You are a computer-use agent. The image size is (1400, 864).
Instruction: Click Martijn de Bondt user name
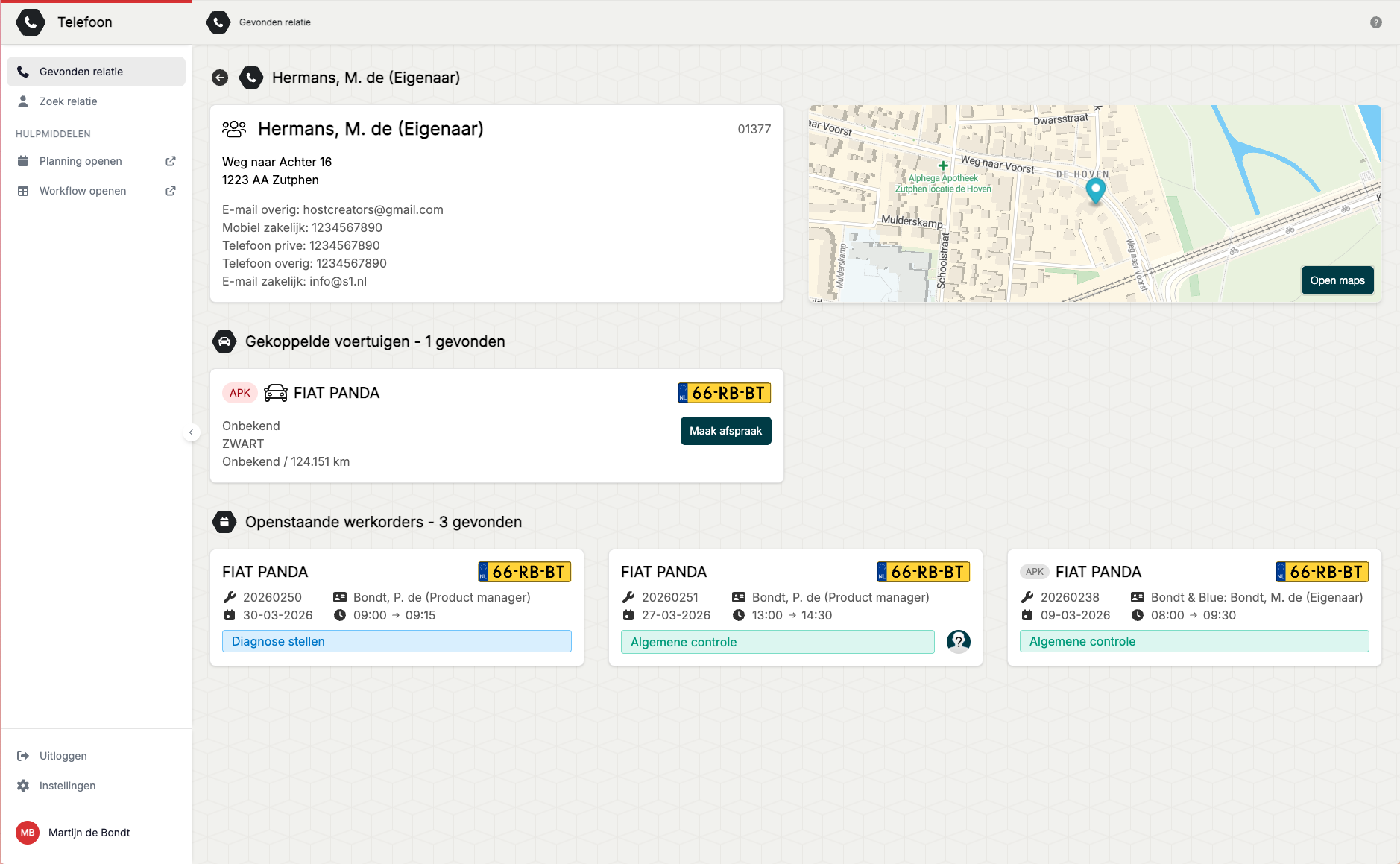coord(89,833)
